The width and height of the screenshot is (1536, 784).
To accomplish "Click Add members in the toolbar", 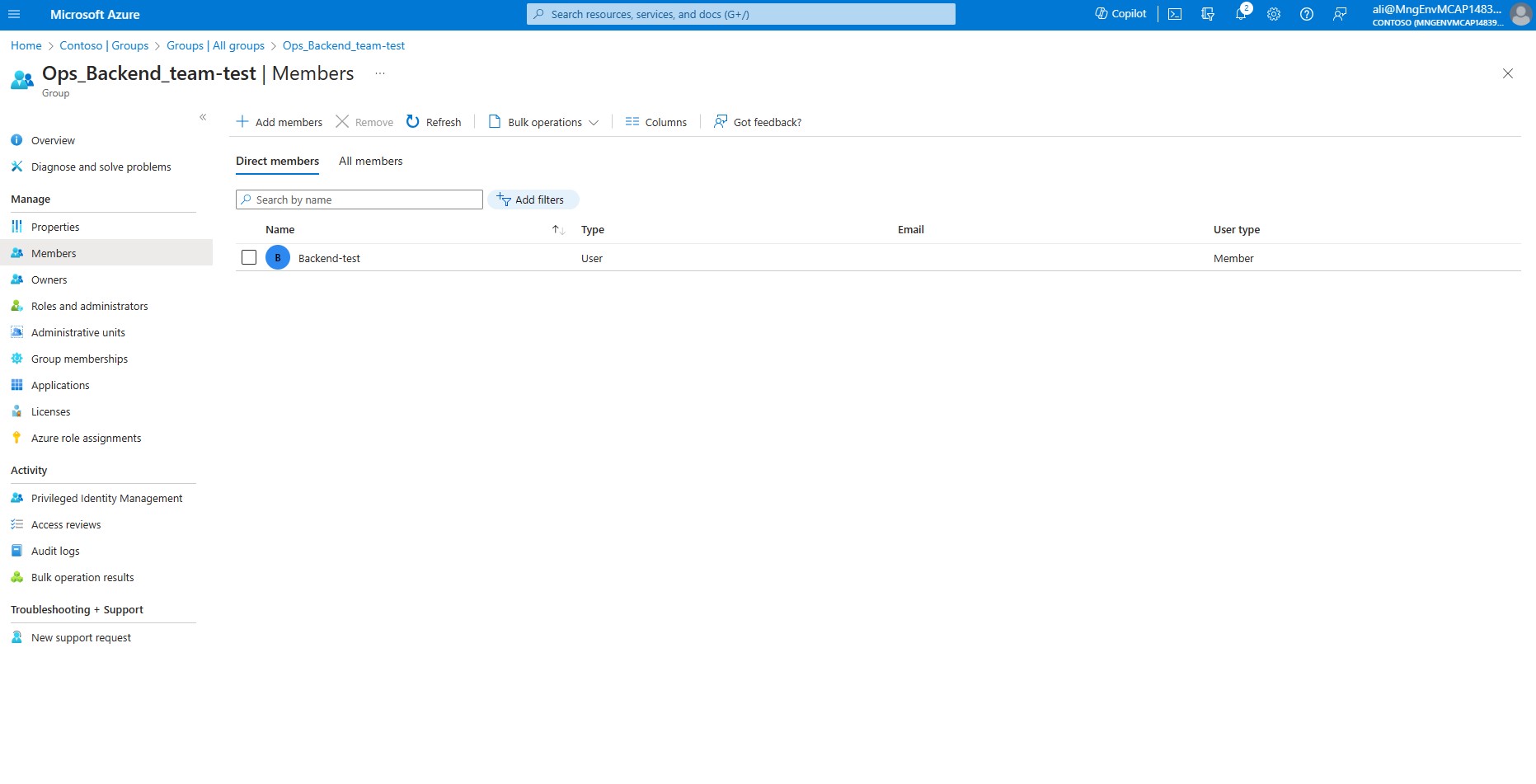I will 279,122.
